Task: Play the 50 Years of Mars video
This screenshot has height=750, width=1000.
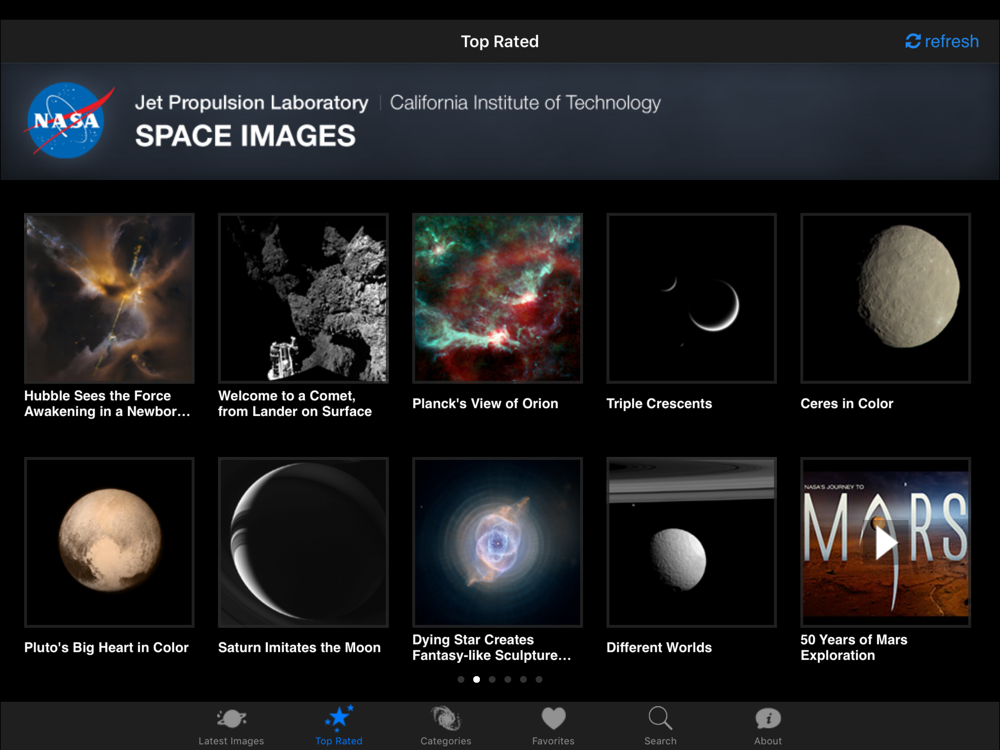Action: pyautogui.click(x=885, y=542)
